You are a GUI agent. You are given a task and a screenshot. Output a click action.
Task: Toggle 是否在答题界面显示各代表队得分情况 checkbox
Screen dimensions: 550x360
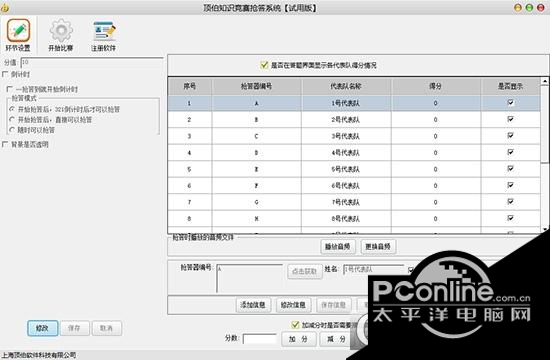pos(264,65)
